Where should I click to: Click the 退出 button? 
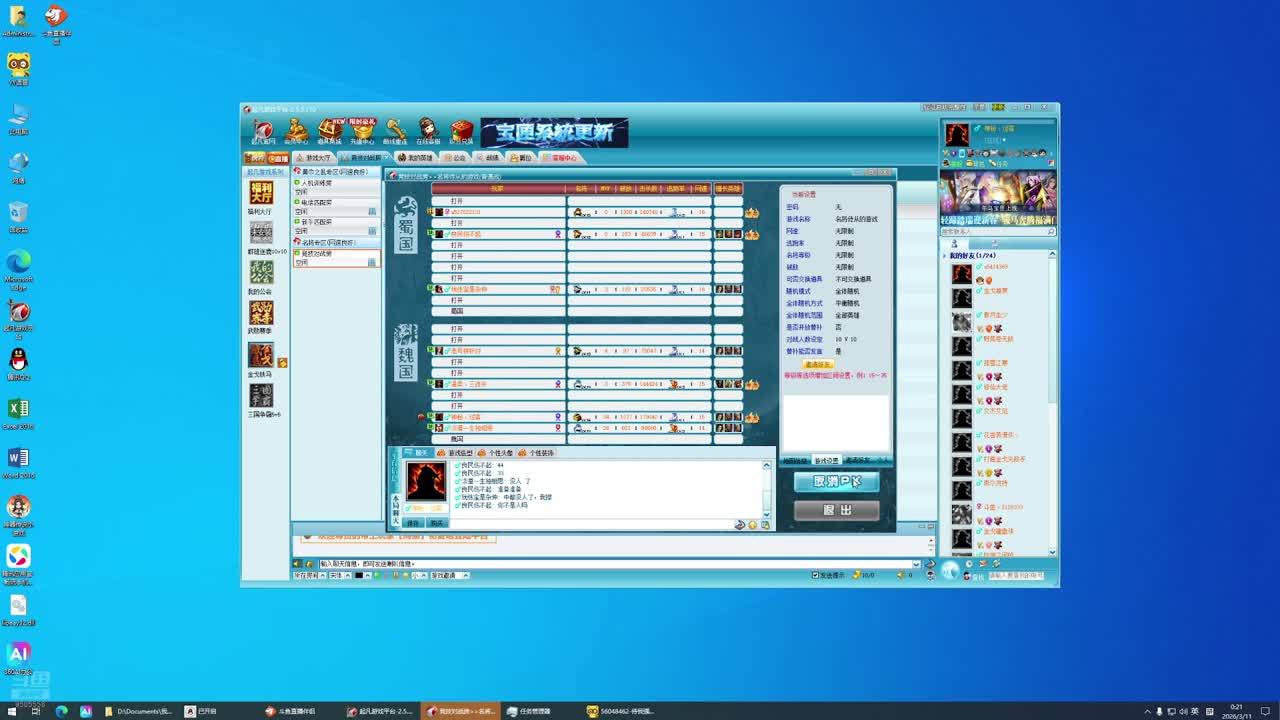coord(836,510)
